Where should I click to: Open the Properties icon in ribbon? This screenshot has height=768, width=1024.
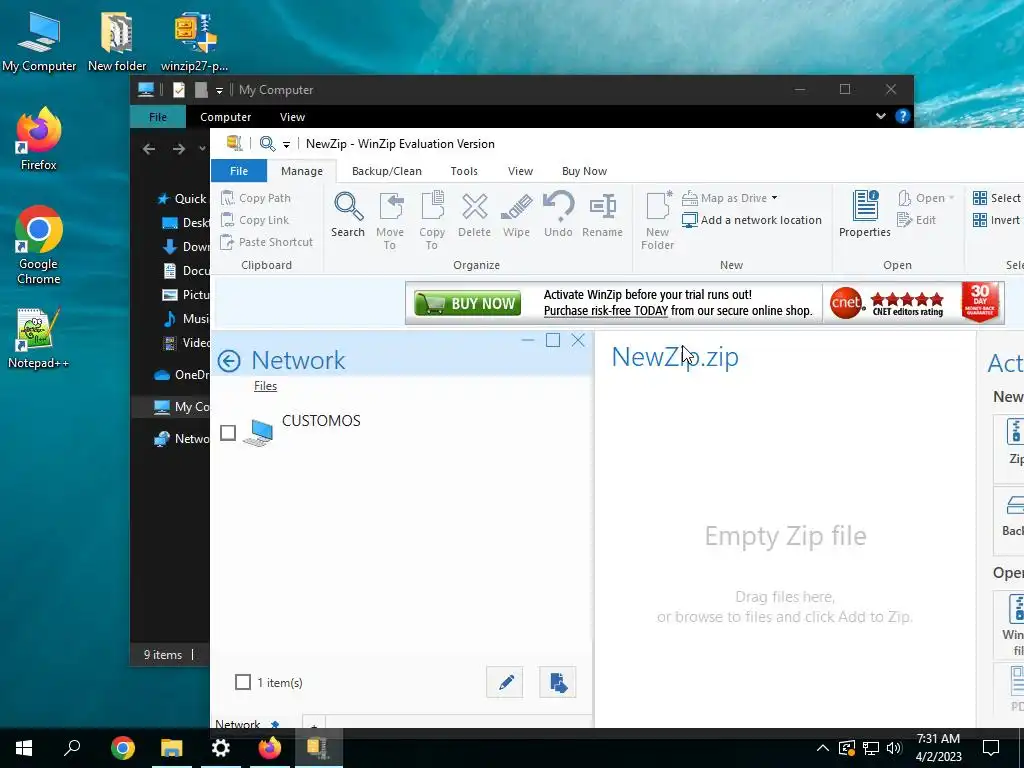(x=865, y=214)
